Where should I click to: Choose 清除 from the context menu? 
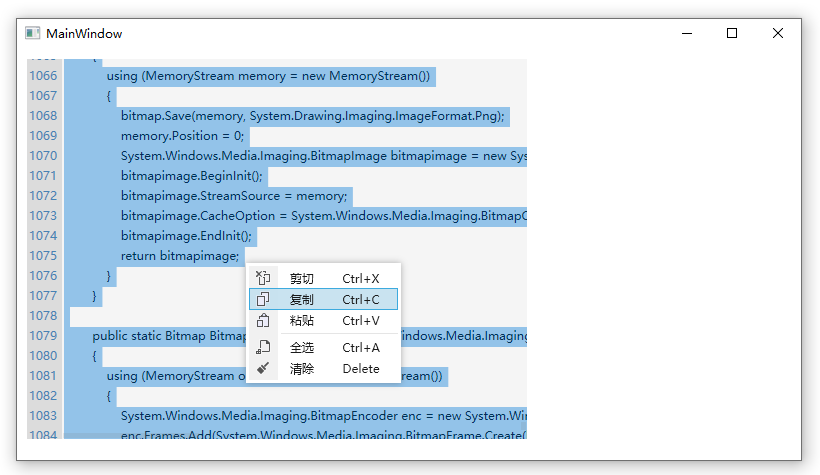point(323,368)
